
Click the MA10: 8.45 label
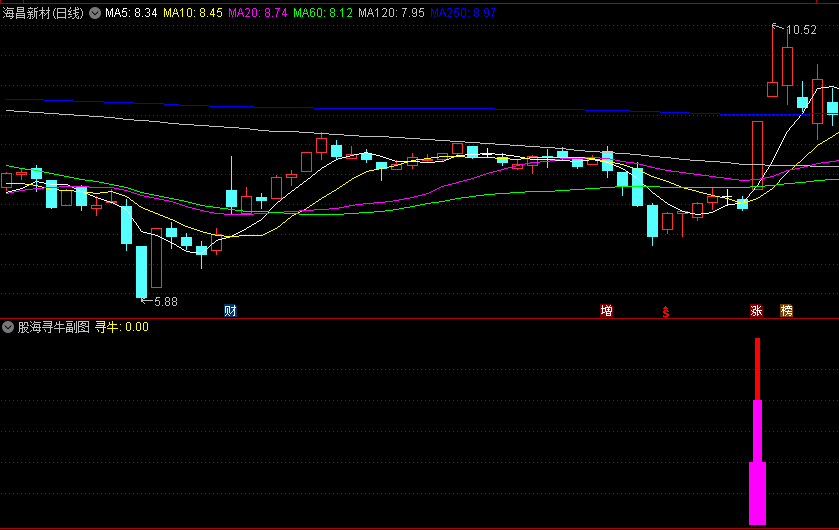tap(193, 13)
